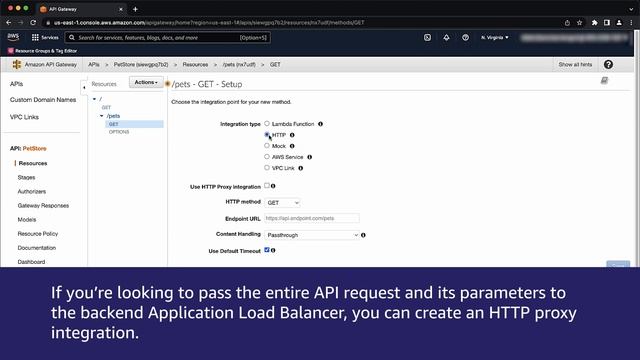The height and width of the screenshot is (360, 640).
Task: Click the Amazon API Gateway logo icon
Action: (16, 64)
